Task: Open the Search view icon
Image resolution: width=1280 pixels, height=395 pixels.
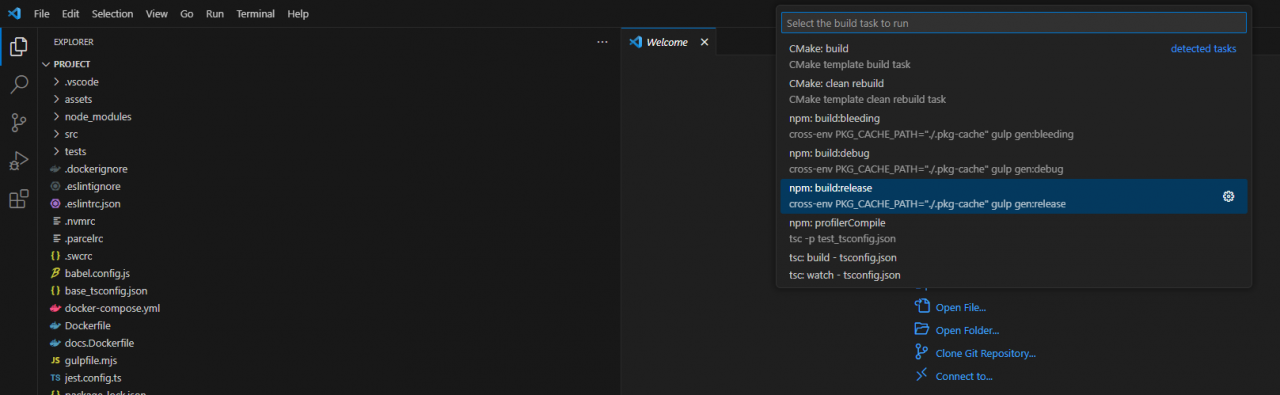Action: 18,84
